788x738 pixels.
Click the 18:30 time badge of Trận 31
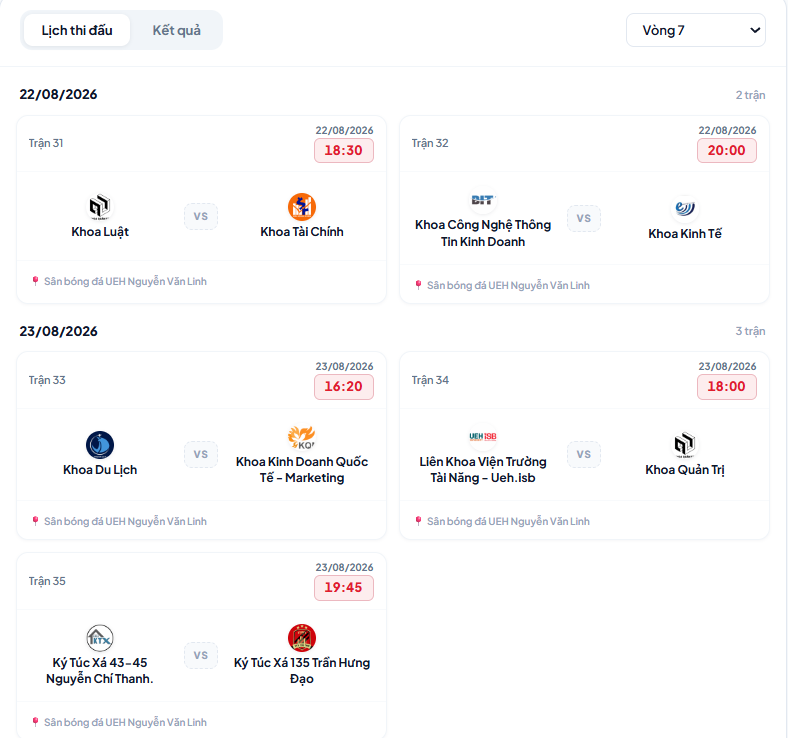[344, 150]
